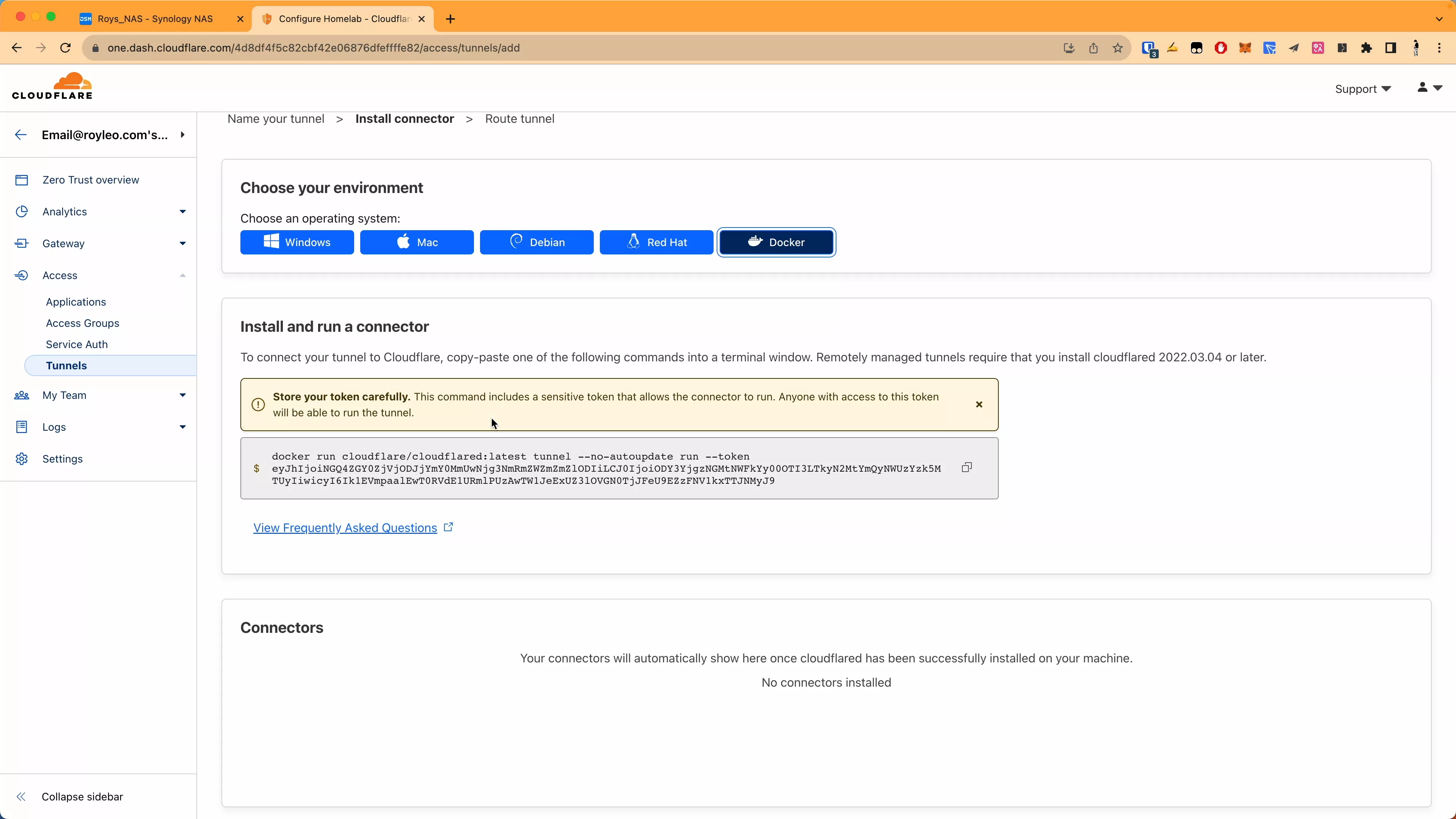Open Service Auth page
The image size is (1456, 819).
coord(77,344)
